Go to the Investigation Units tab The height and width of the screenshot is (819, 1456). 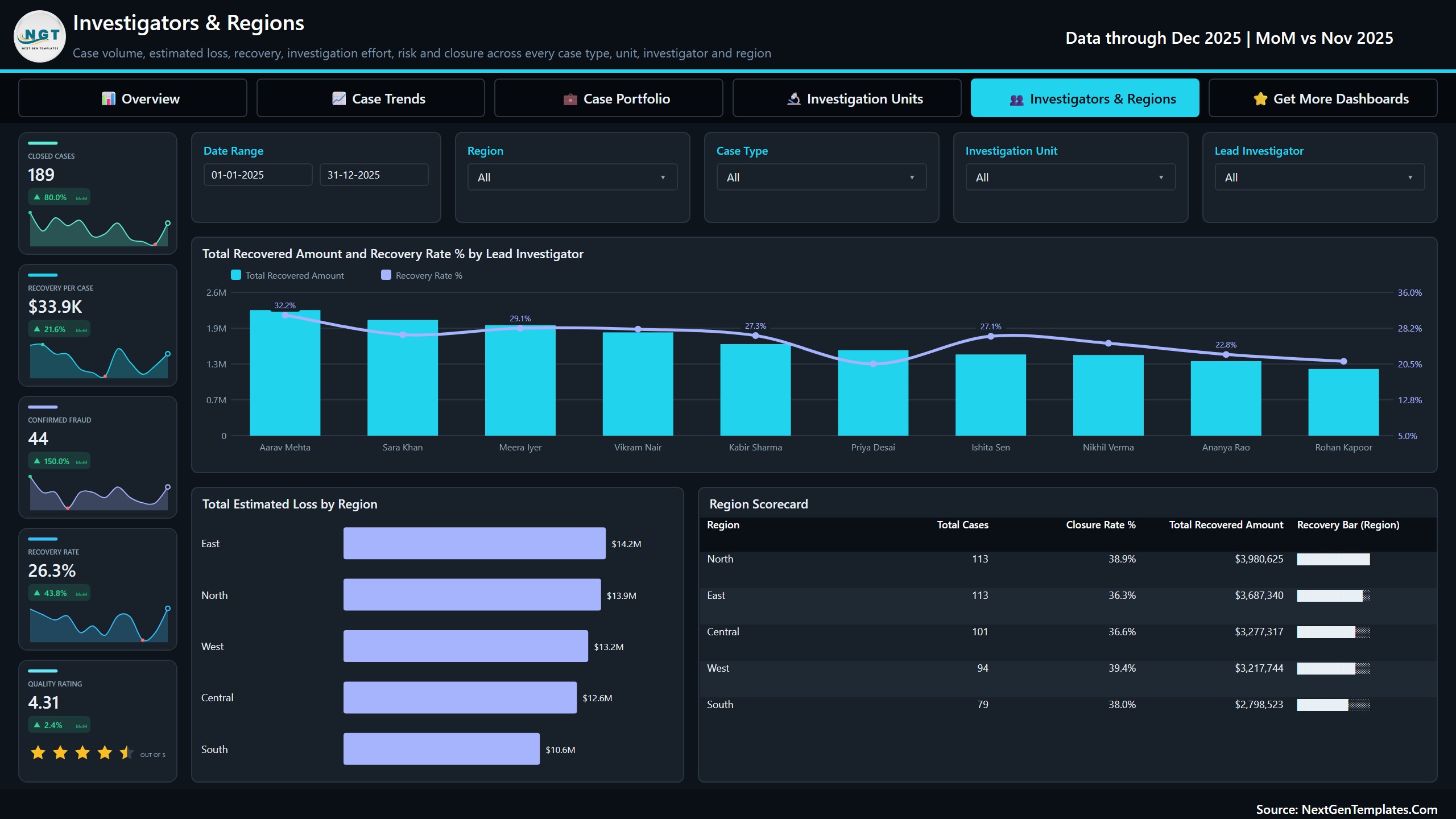tap(847, 98)
